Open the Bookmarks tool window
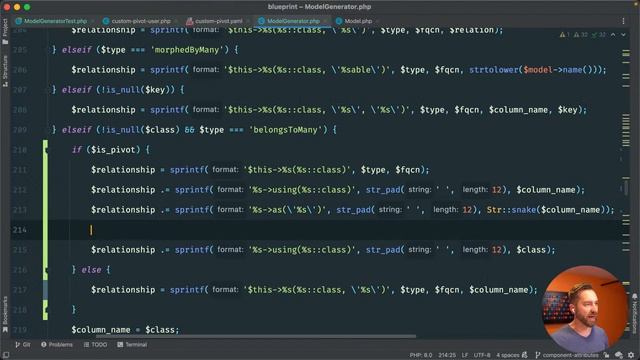The width and height of the screenshot is (640, 360). point(5,314)
